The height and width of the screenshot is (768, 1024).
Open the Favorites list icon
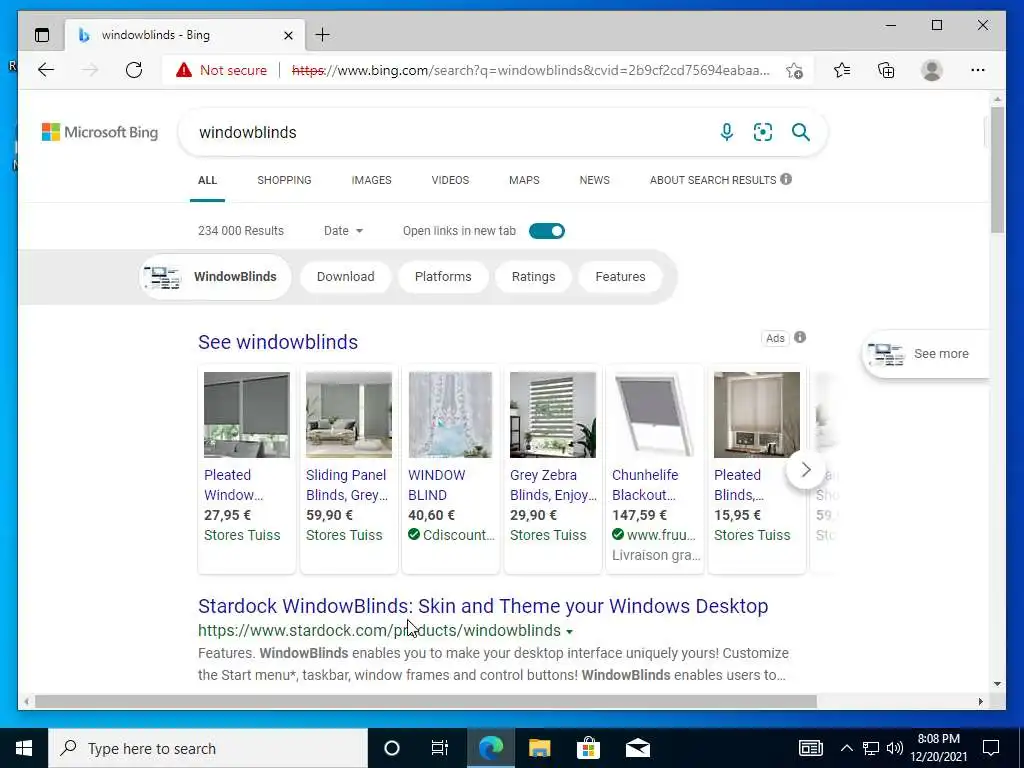click(x=842, y=70)
